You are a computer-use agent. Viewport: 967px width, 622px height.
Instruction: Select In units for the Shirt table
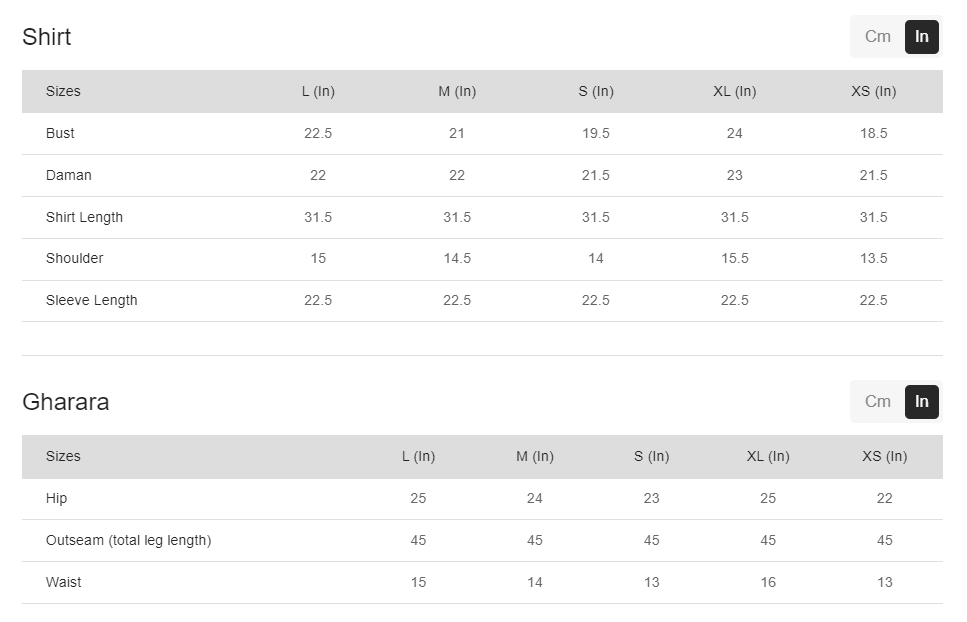[x=921, y=37]
